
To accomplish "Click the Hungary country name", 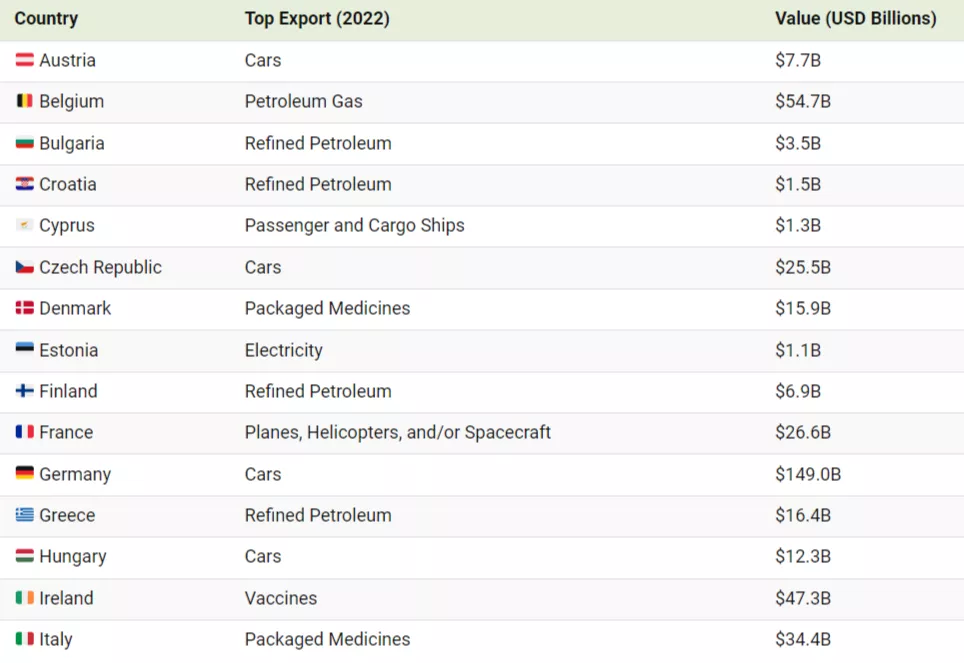I will (72, 556).
